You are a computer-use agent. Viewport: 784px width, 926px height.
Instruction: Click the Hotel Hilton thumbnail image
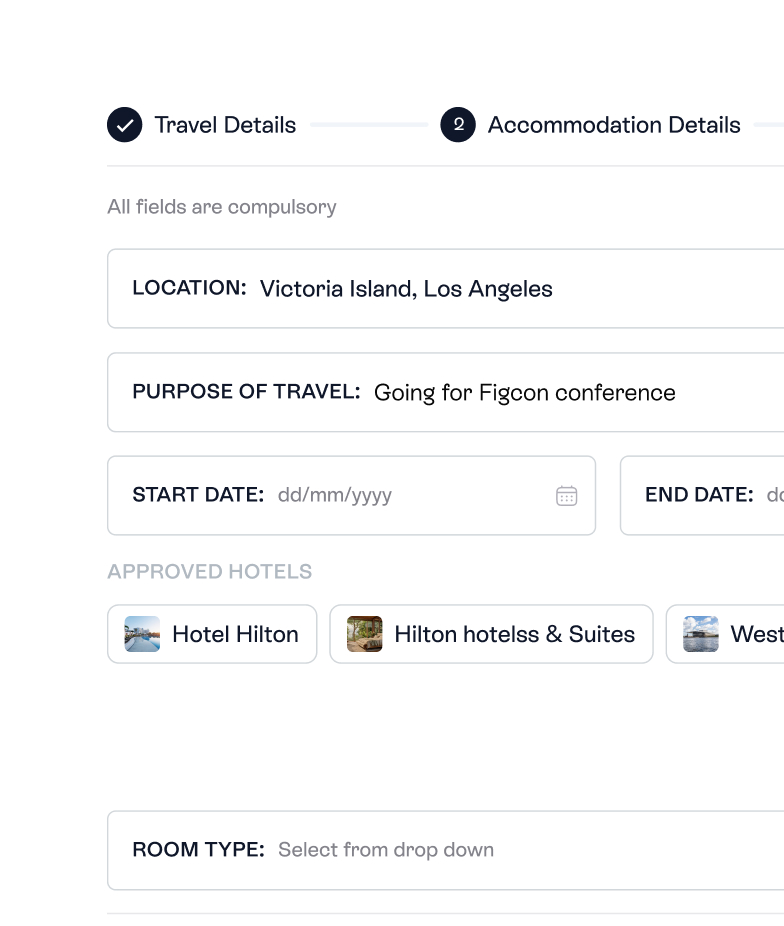point(142,634)
